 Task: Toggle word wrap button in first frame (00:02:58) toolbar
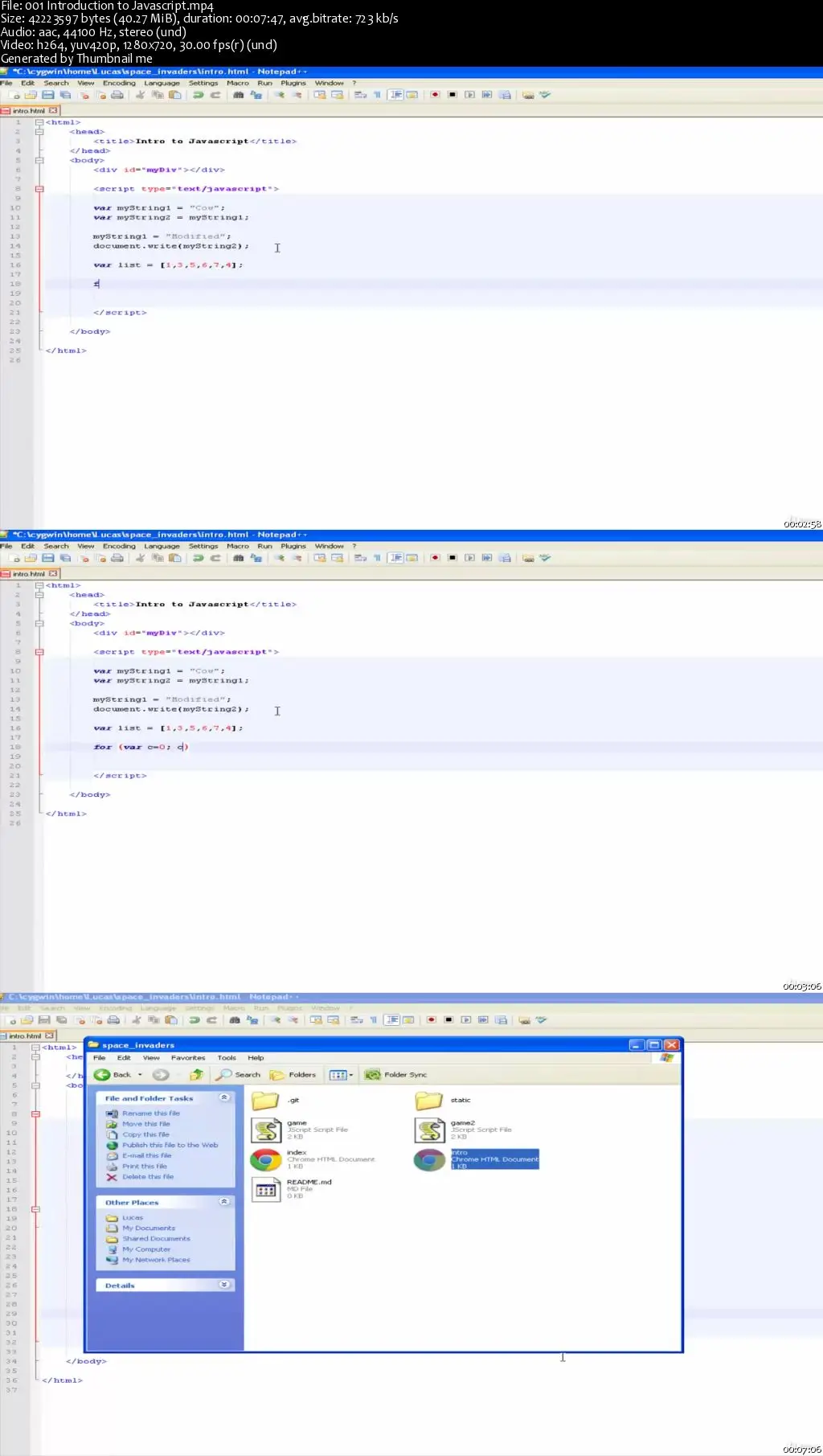(359, 95)
